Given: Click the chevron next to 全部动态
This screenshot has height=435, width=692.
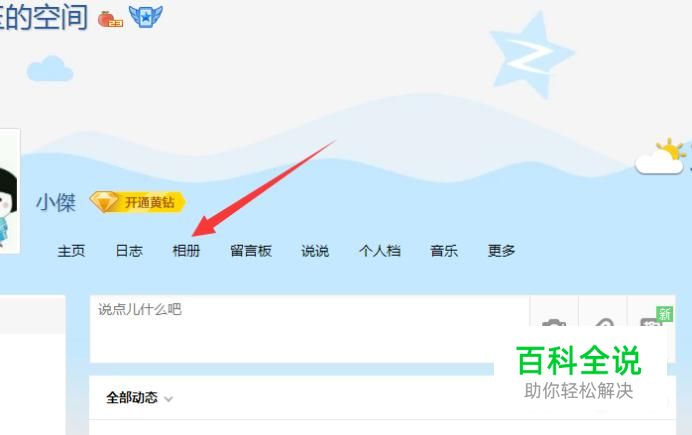Looking at the screenshot, I should tap(168, 399).
